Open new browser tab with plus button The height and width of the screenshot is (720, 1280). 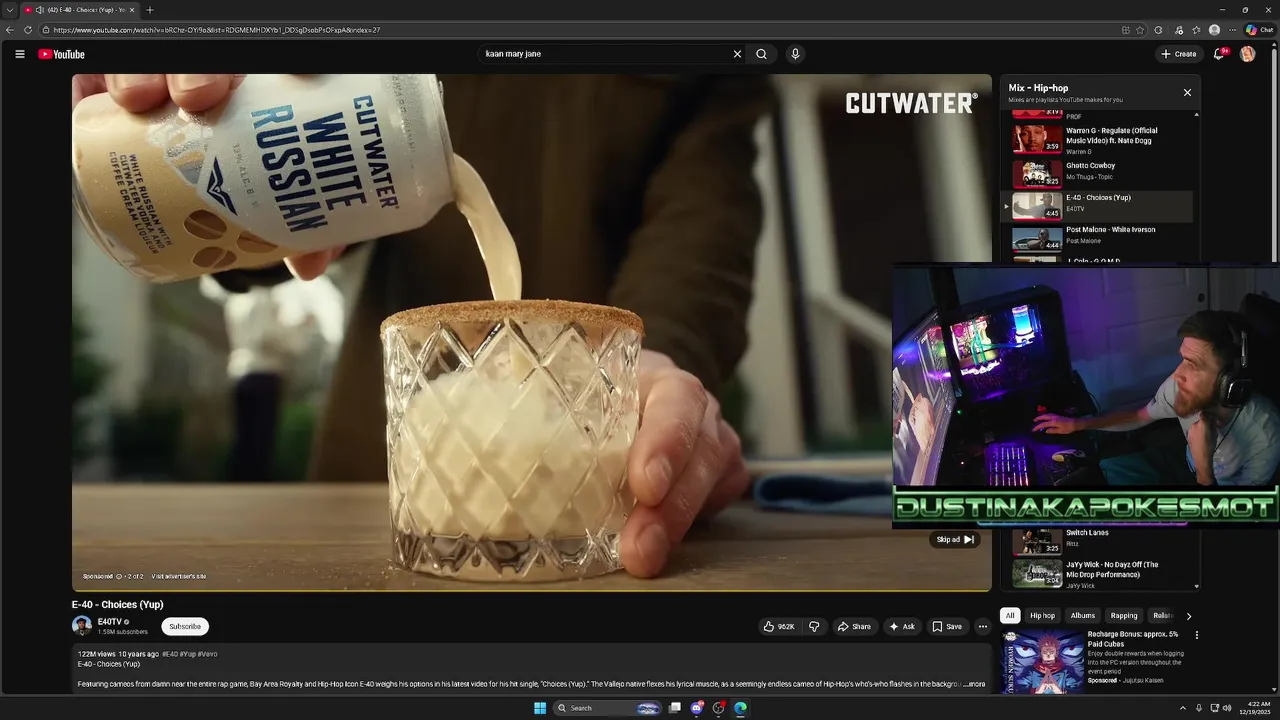[x=150, y=10]
